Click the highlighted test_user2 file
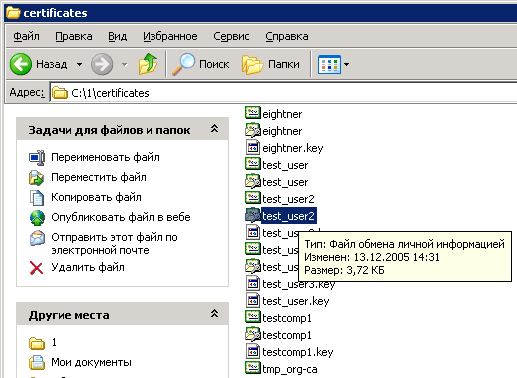This screenshot has width=517, height=378. click(x=280, y=216)
